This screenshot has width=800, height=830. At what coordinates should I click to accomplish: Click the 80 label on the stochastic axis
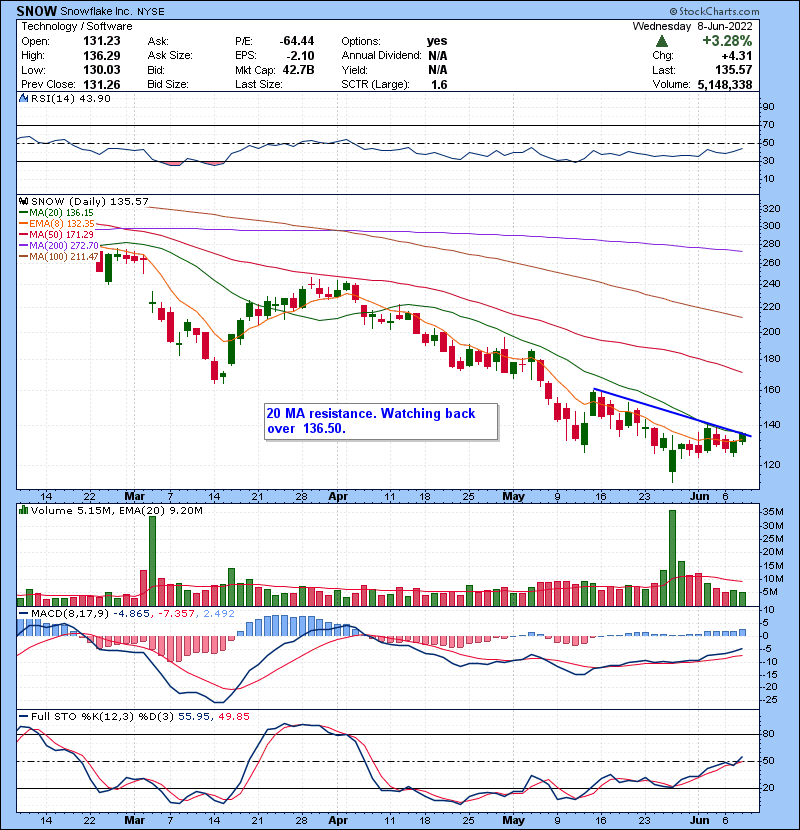click(768, 734)
